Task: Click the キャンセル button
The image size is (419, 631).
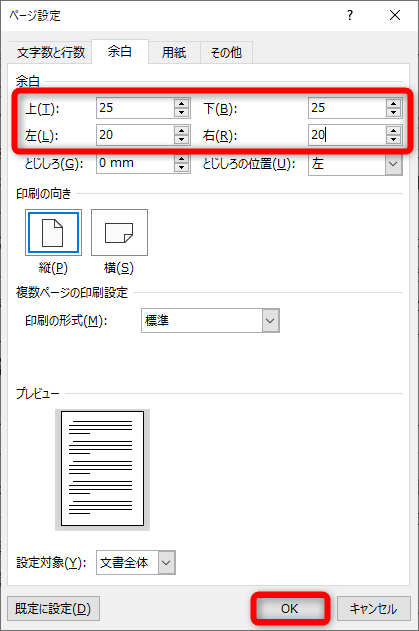Action: [374, 608]
